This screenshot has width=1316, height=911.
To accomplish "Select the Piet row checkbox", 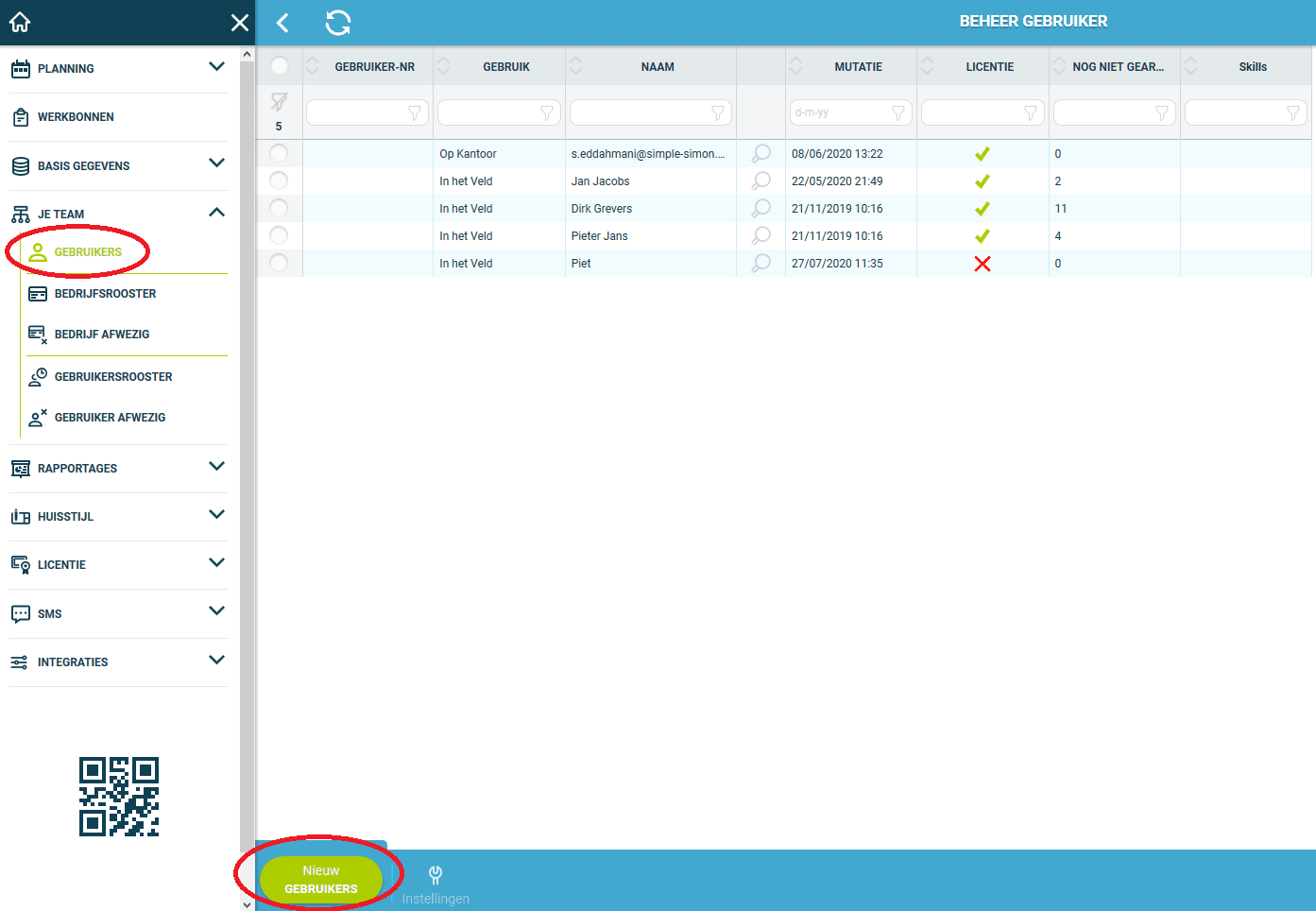I will point(279,263).
